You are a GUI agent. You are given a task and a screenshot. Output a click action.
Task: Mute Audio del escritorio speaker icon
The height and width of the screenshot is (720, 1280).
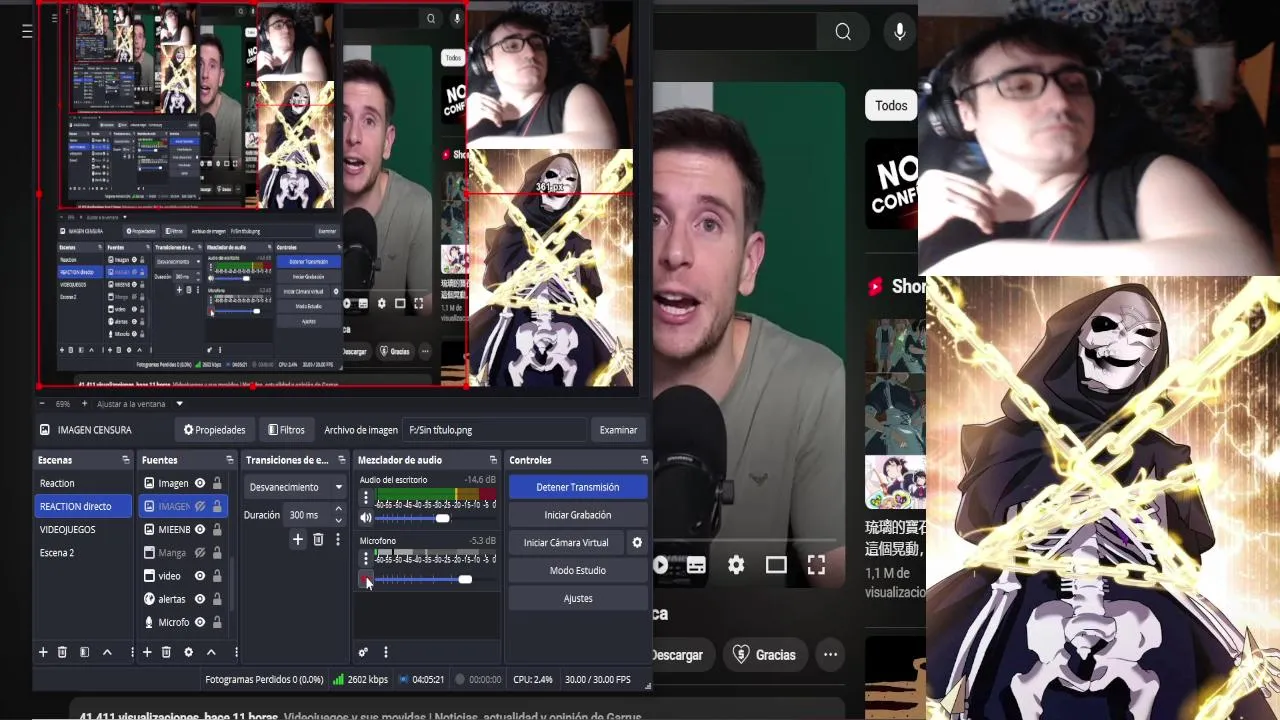366,518
